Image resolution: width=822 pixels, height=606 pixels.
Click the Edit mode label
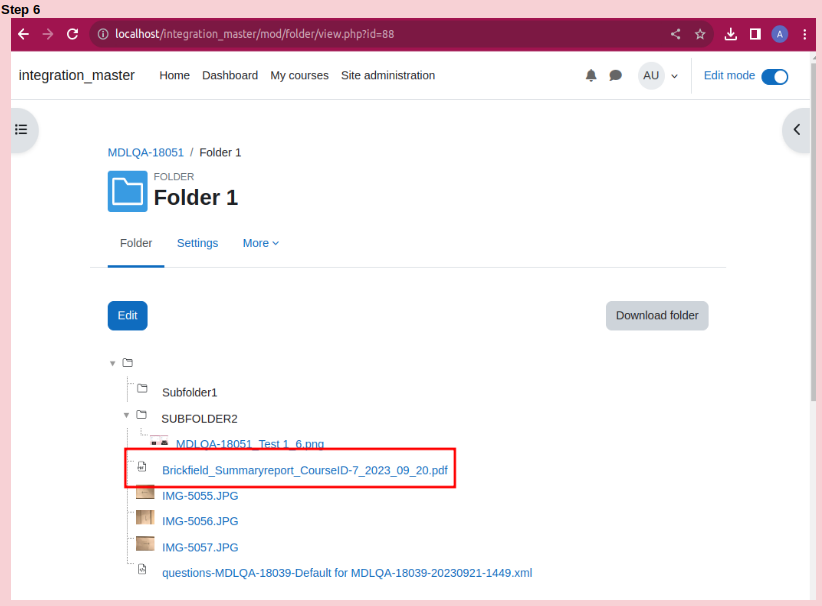729,75
